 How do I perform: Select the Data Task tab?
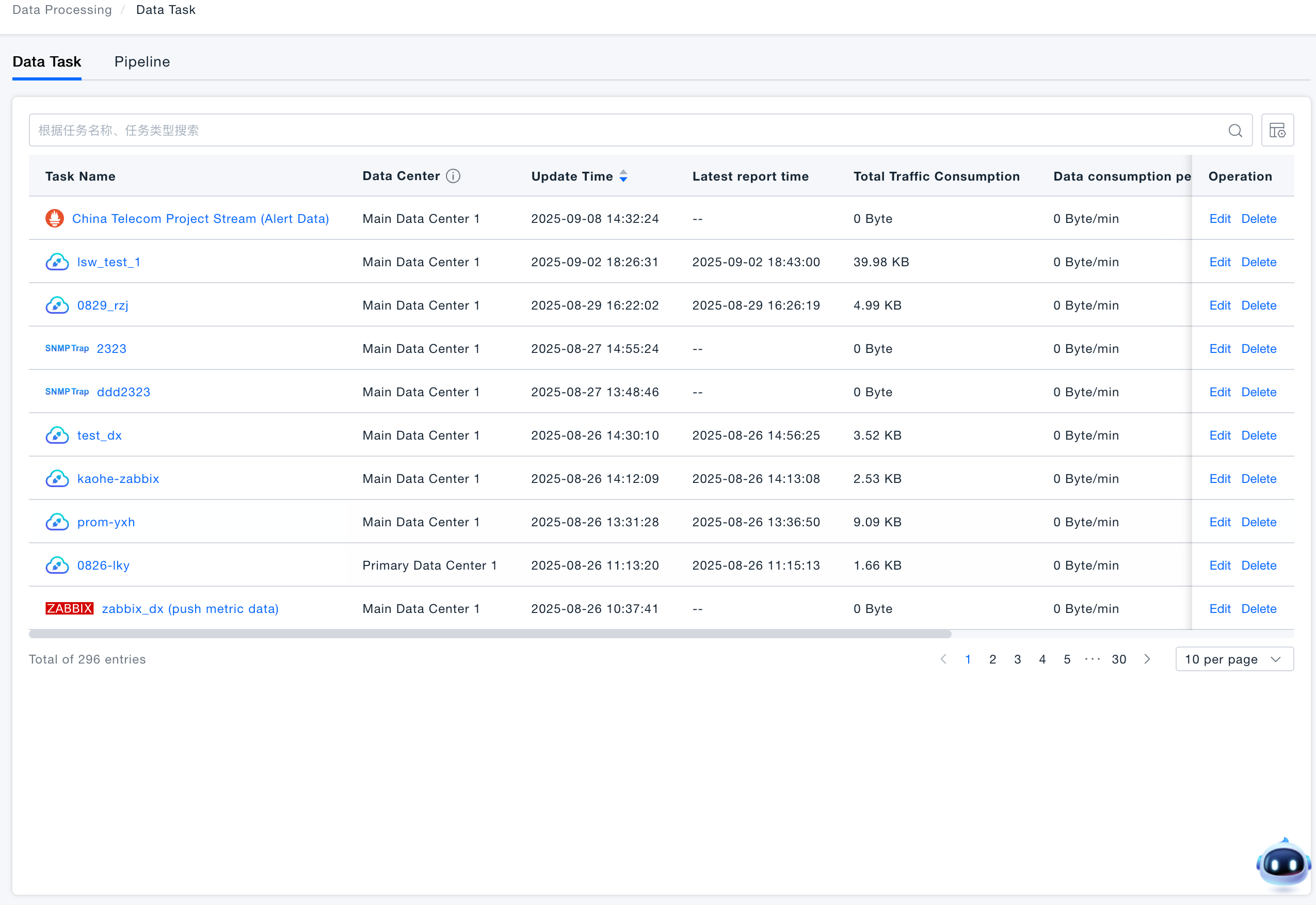(46, 62)
